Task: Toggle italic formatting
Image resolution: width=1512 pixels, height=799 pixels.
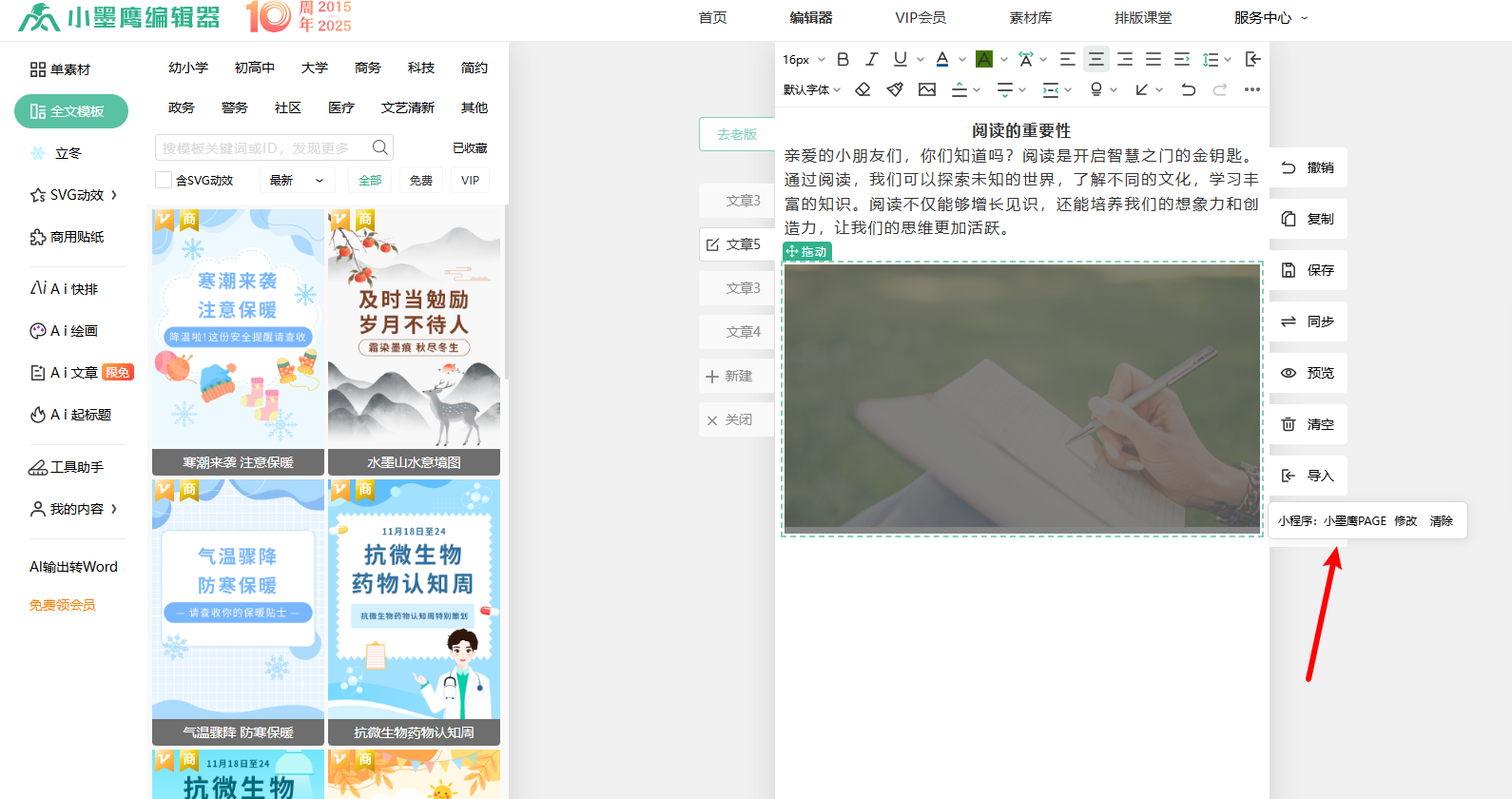Action: (871, 59)
